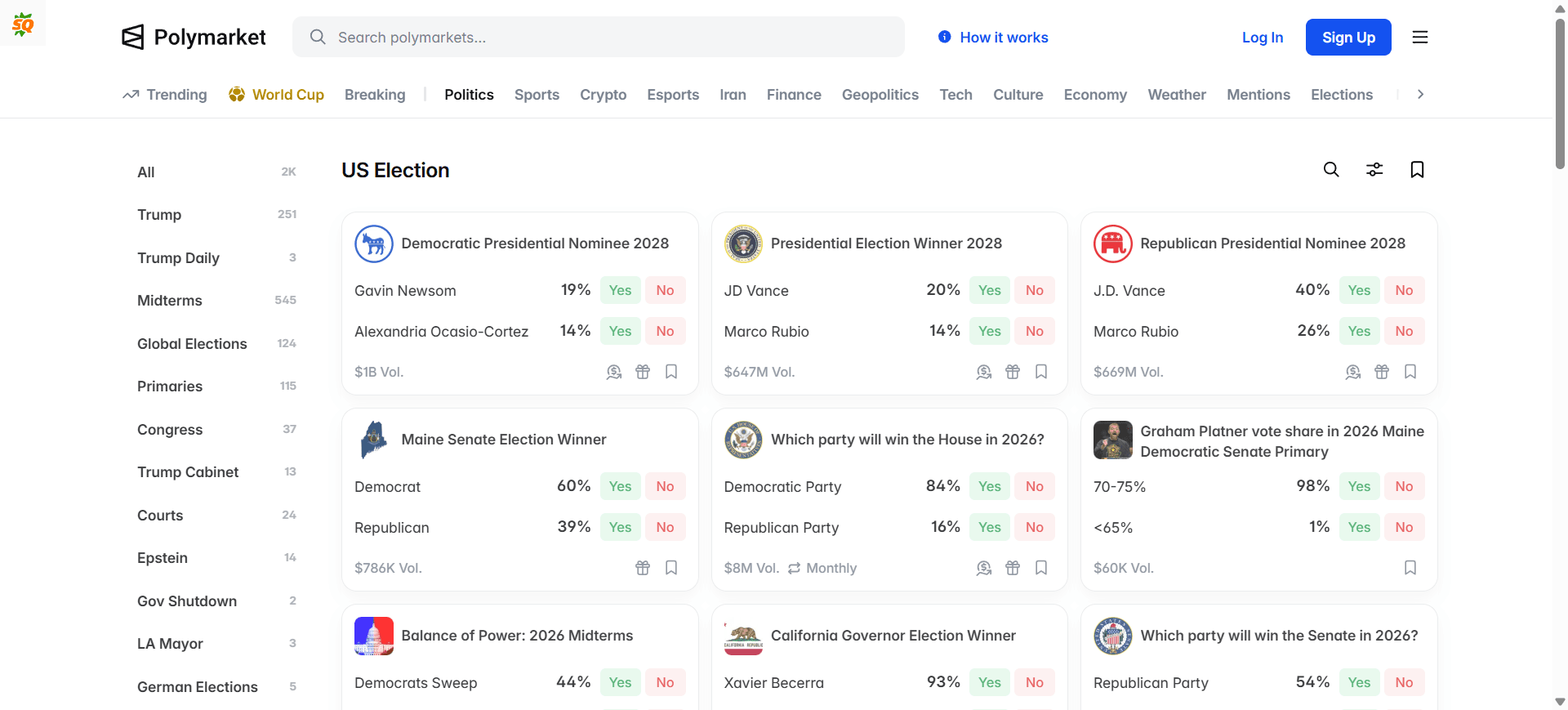Click comments icon on House 2026 card
Viewport: 1568px width, 710px height.
point(984,568)
